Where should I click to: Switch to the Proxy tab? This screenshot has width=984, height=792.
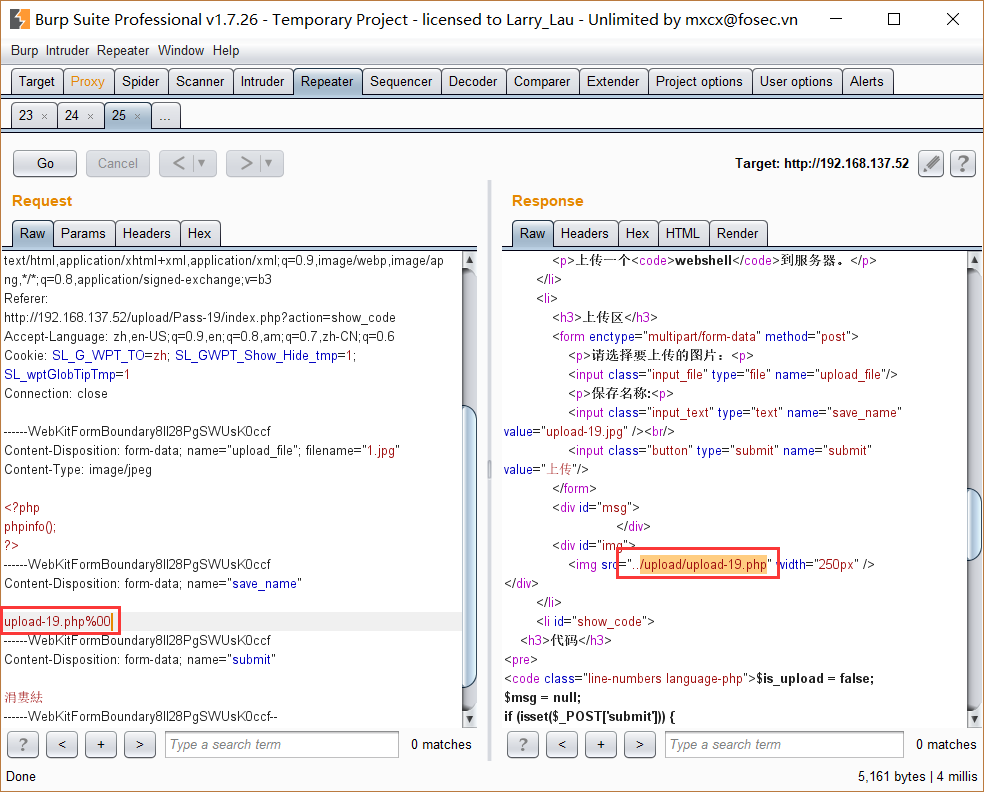[87, 82]
